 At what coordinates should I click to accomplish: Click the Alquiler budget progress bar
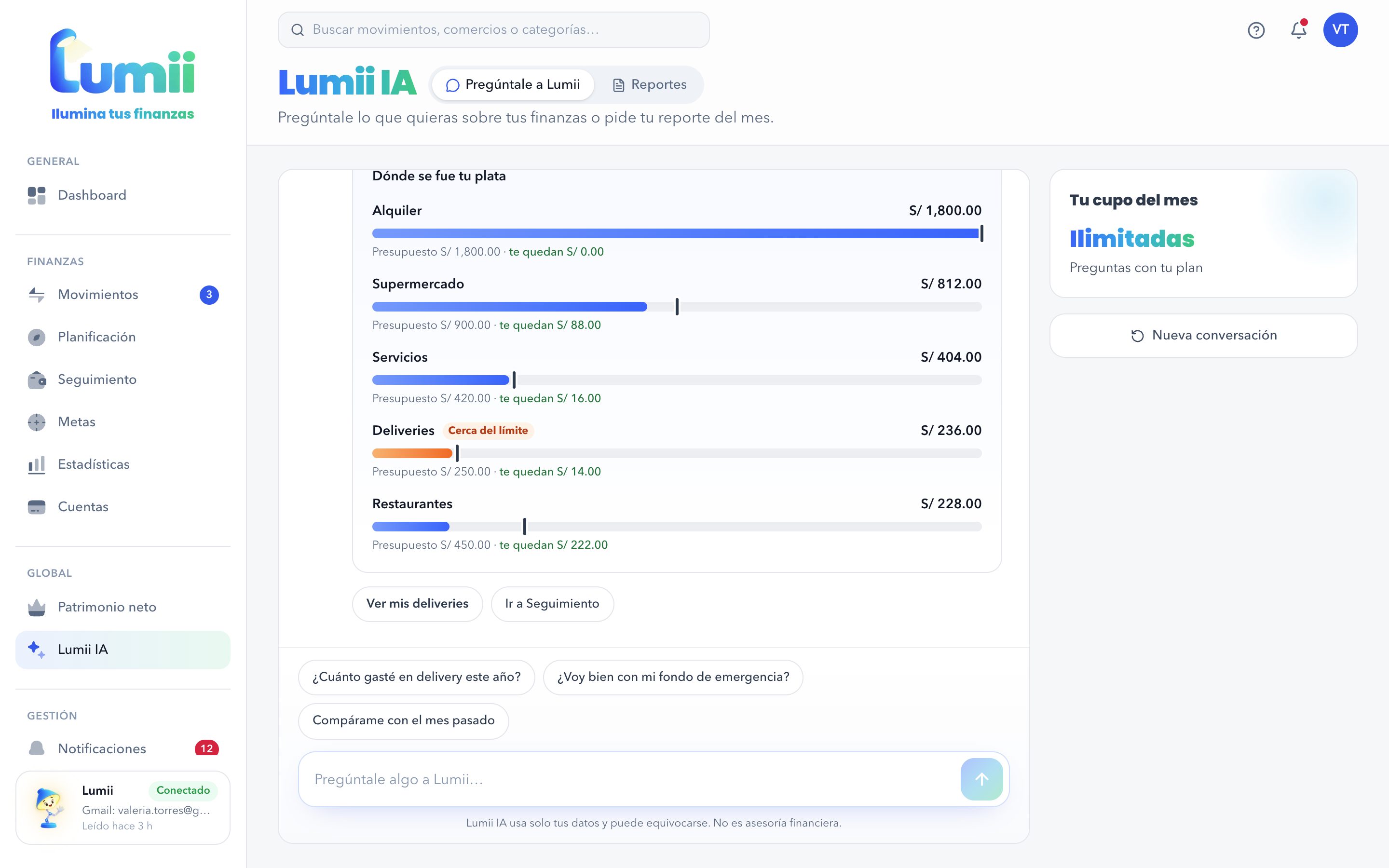click(x=677, y=234)
